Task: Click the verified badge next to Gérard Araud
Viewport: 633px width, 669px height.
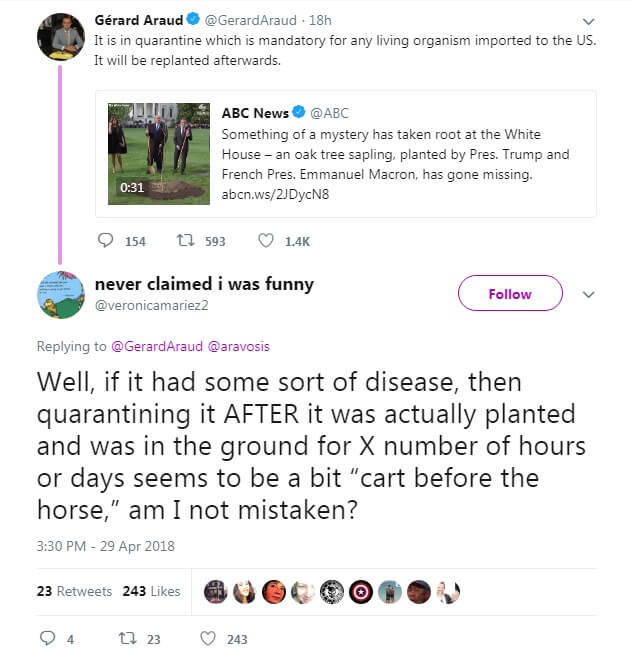Action: coord(192,20)
